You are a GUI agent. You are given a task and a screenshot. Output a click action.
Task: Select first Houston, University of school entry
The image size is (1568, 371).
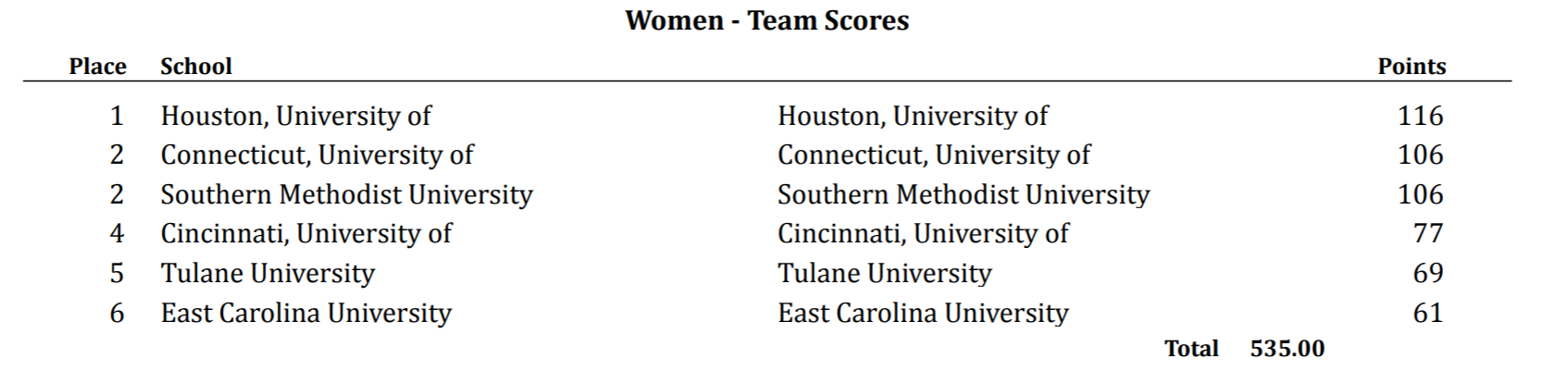[x=295, y=116]
